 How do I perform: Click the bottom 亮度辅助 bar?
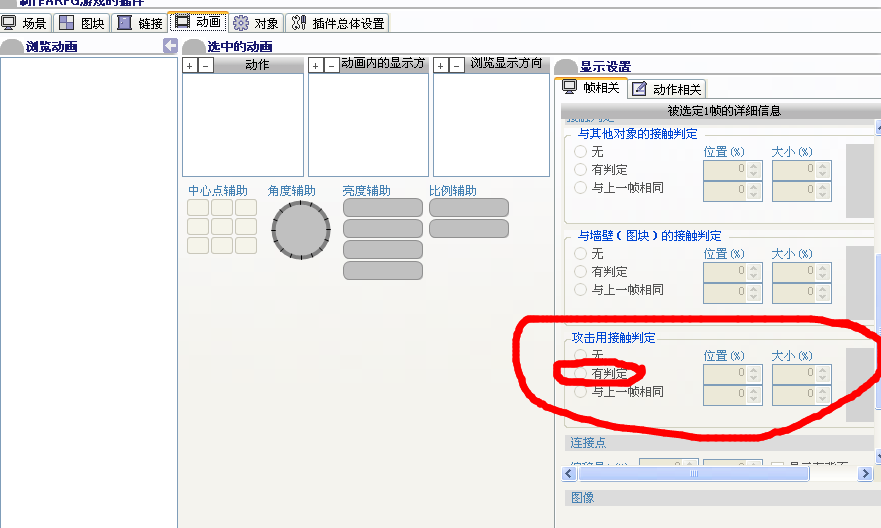click(x=383, y=271)
